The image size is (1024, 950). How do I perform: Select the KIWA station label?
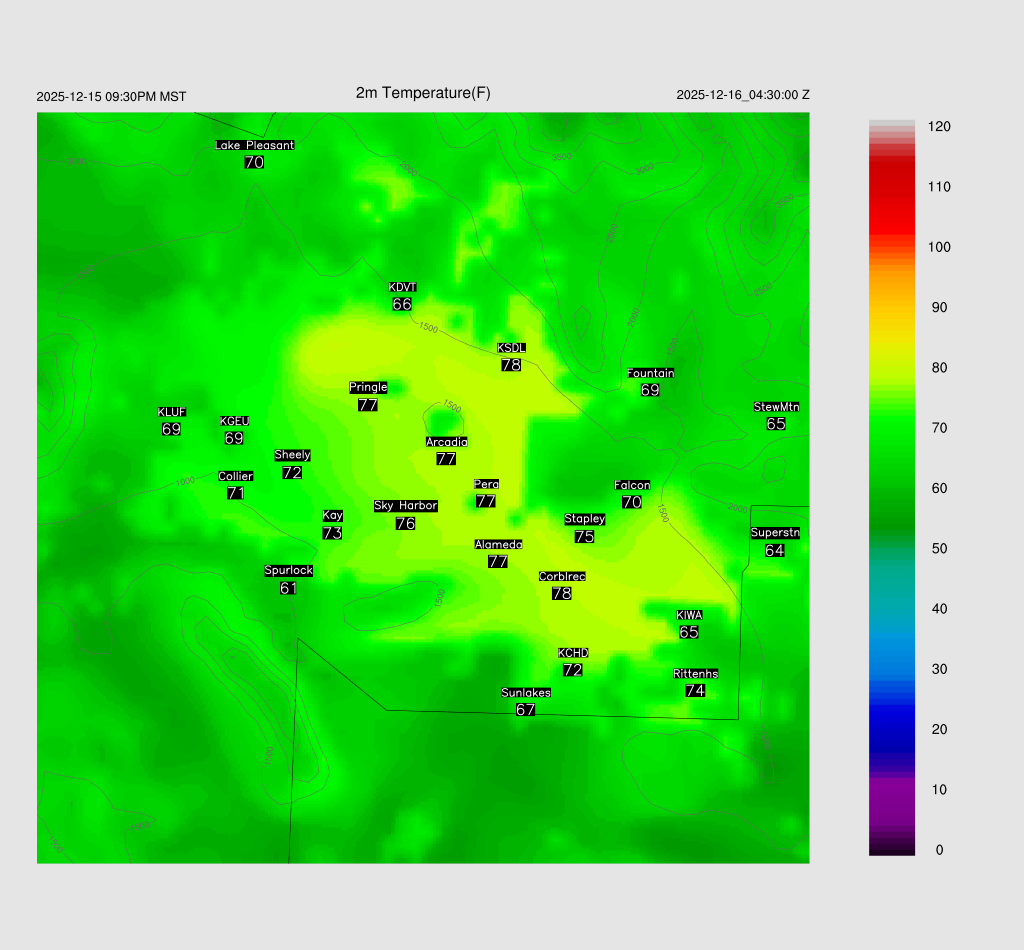688,615
